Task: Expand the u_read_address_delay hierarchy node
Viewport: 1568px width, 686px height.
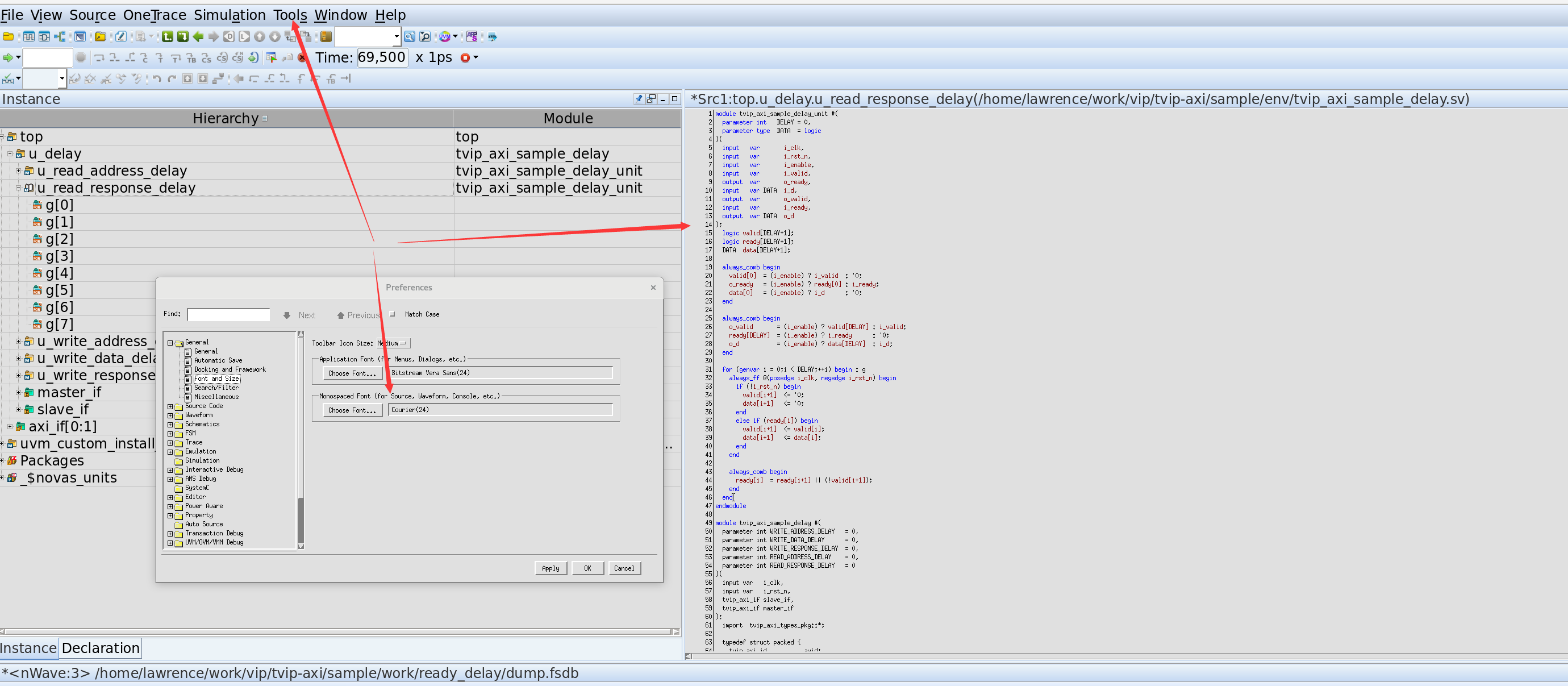Action: 18,171
